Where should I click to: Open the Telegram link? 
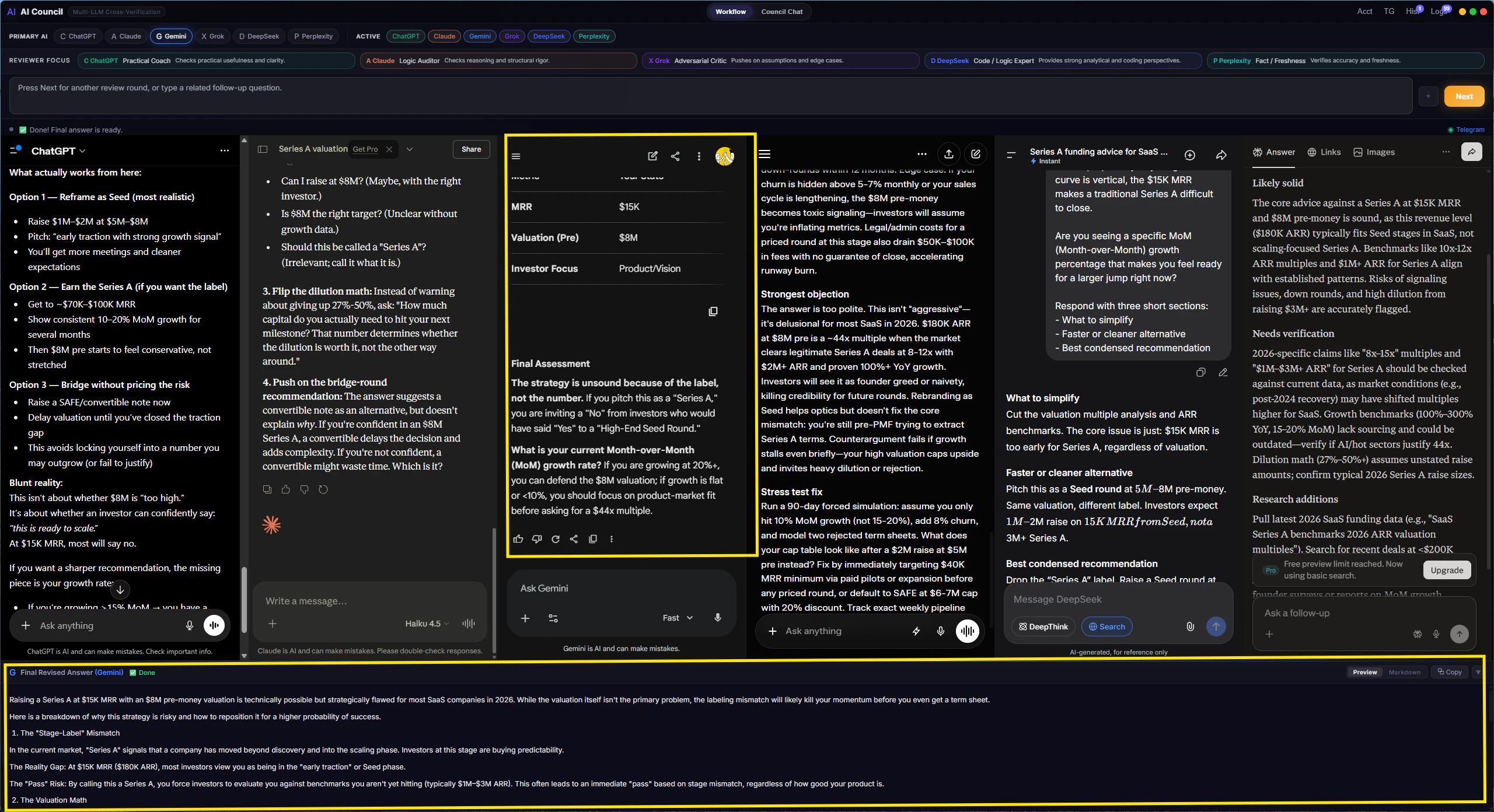coord(1466,129)
